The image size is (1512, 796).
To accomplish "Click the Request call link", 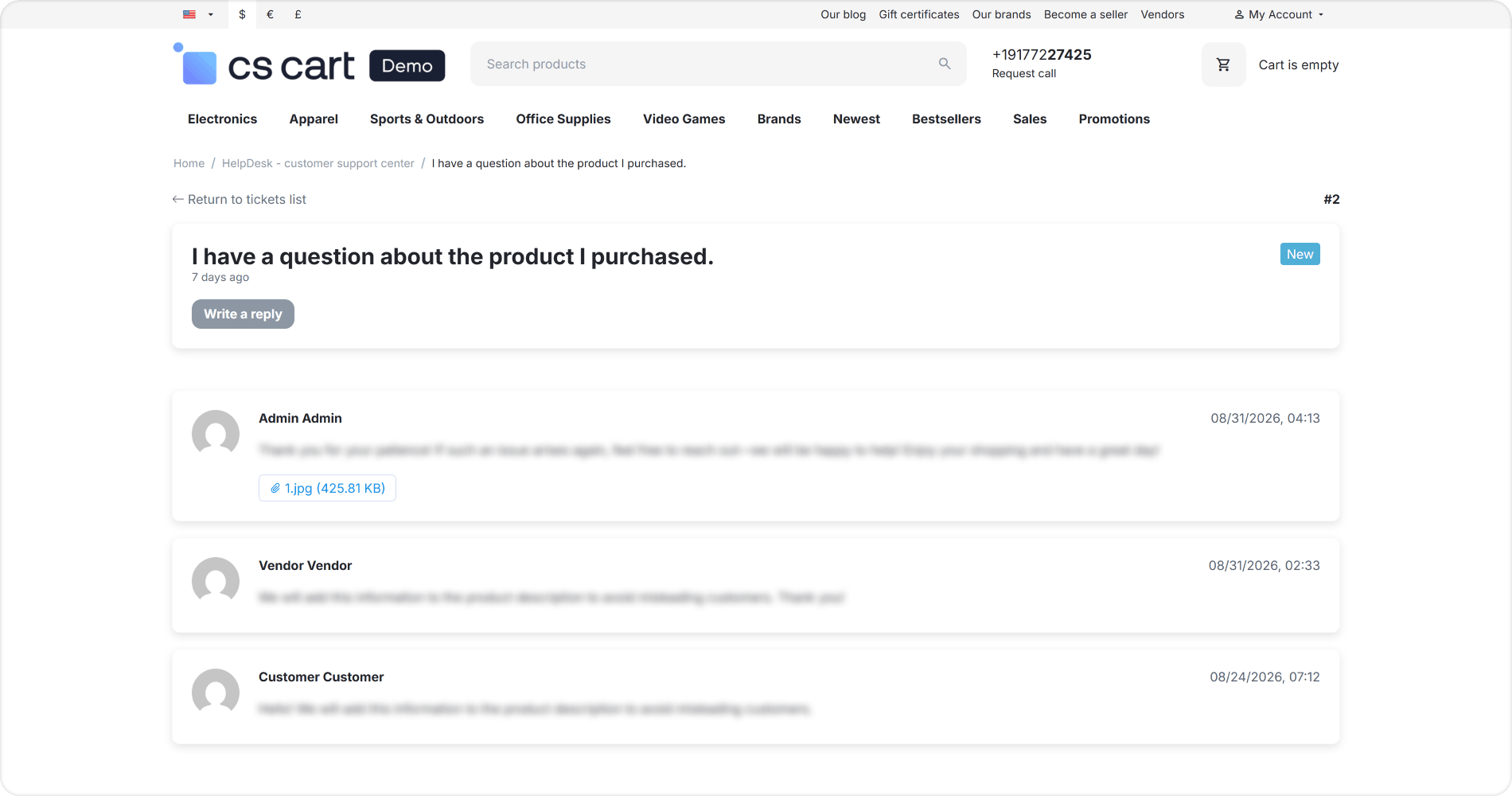I will pyautogui.click(x=1024, y=73).
